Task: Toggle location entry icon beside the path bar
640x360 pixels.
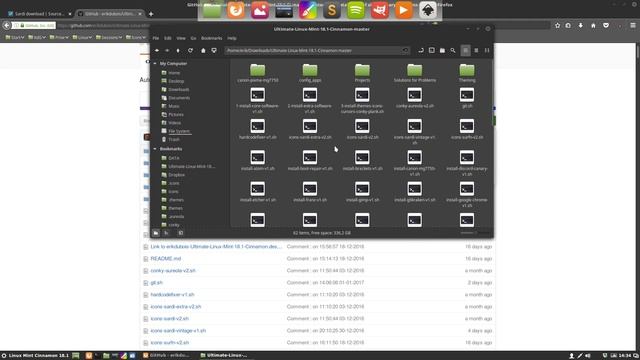Action: (421, 51)
